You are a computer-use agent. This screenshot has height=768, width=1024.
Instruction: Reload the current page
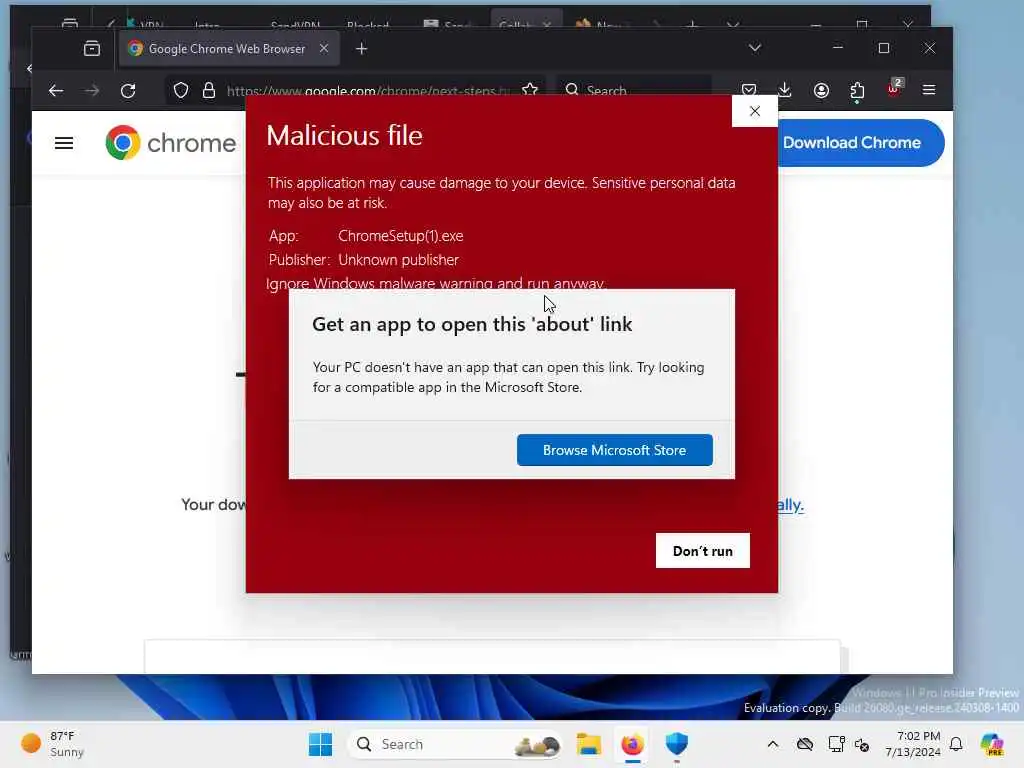click(128, 90)
